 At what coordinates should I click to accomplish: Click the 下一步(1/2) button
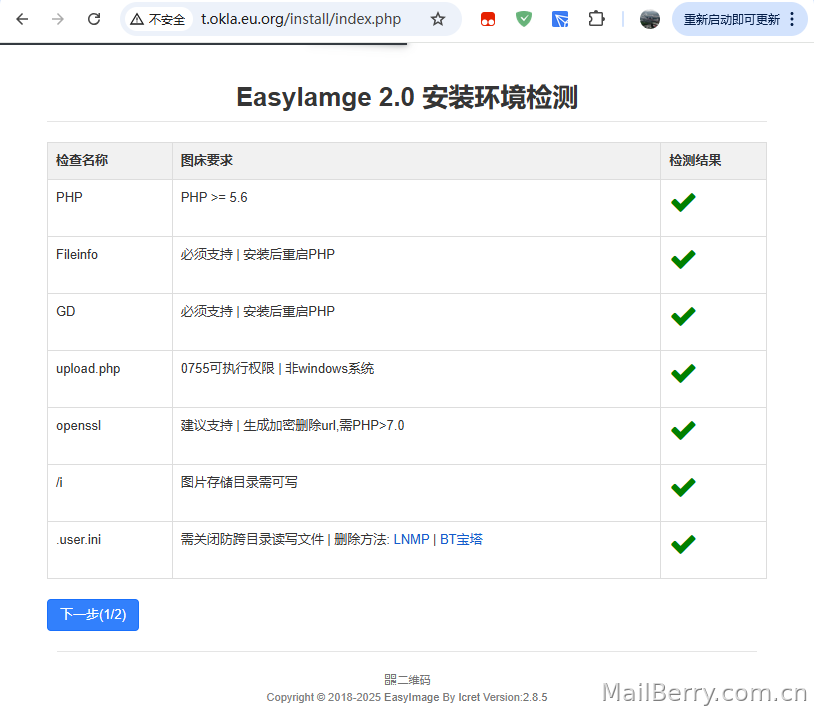93,615
